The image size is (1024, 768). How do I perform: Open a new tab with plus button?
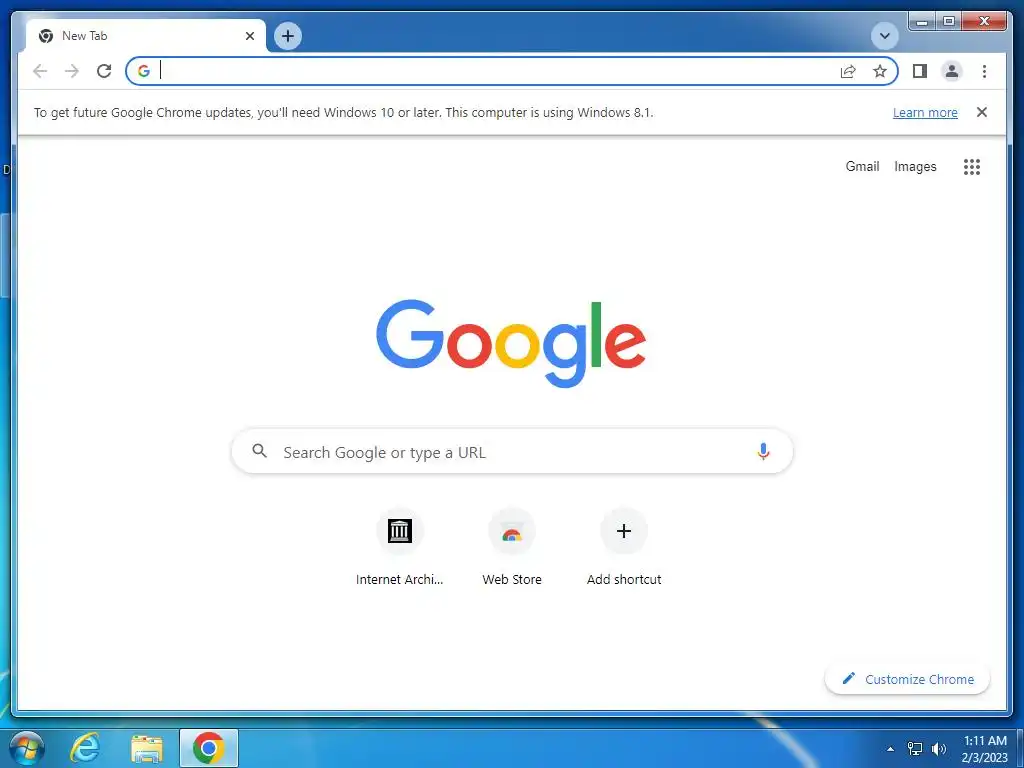click(x=288, y=36)
